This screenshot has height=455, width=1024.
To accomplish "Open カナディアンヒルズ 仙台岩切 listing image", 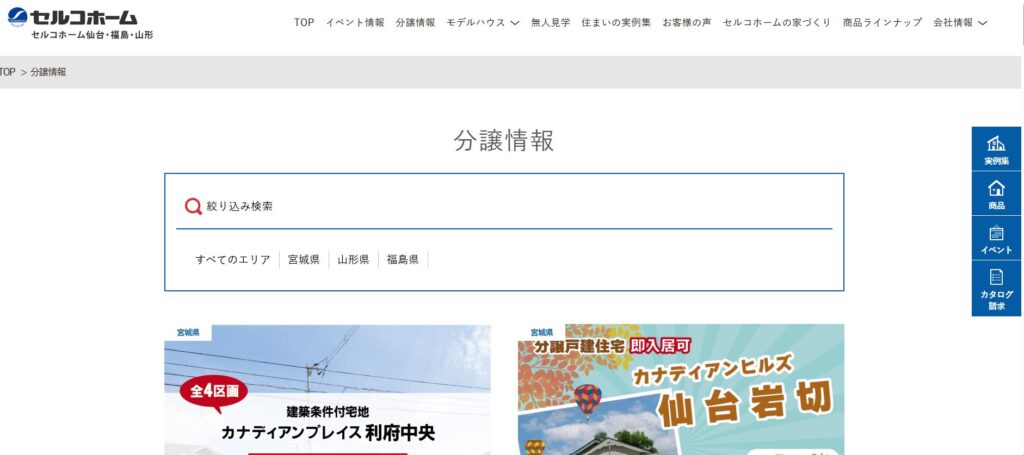I will click(681, 390).
